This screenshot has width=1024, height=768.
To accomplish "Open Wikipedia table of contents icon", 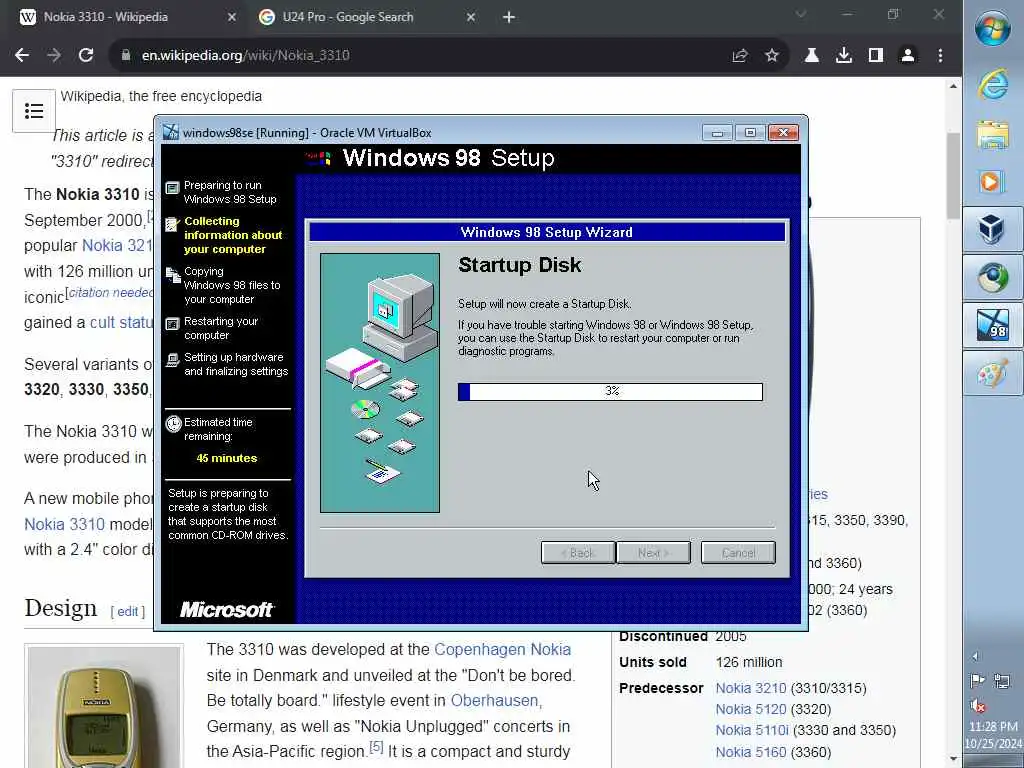I will 34,111.
